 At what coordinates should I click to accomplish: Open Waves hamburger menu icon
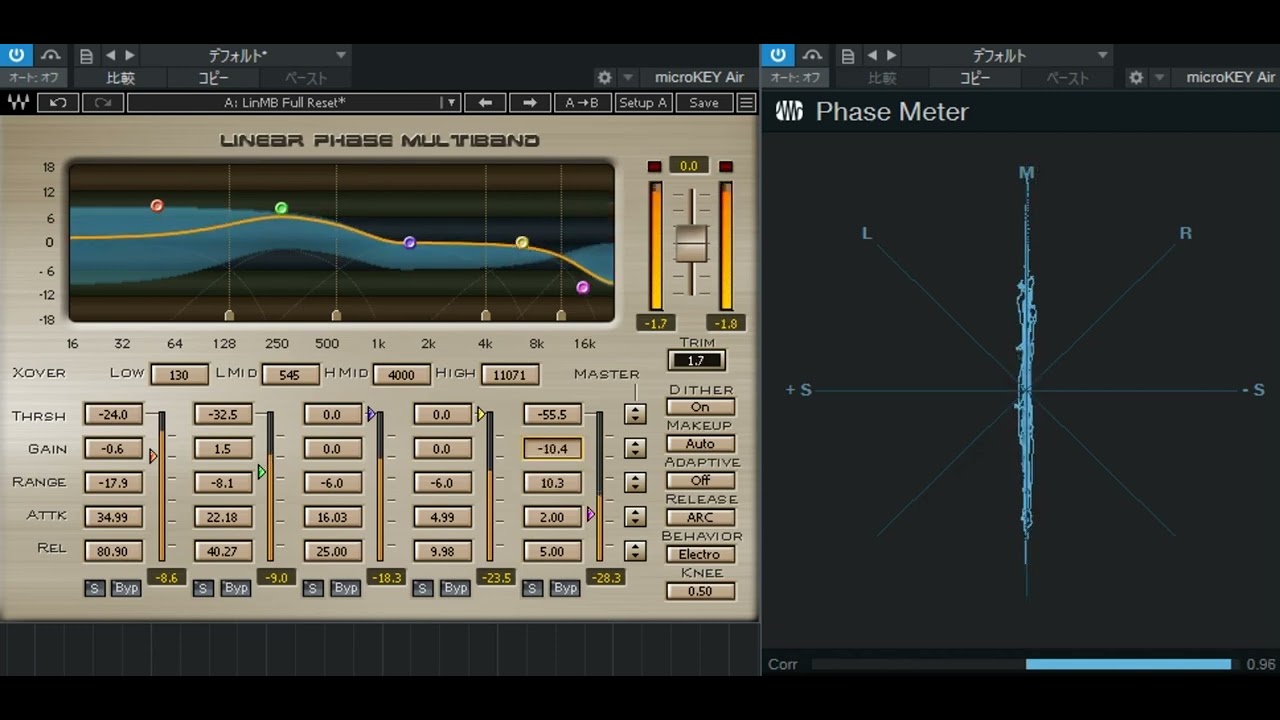[x=746, y=102]
